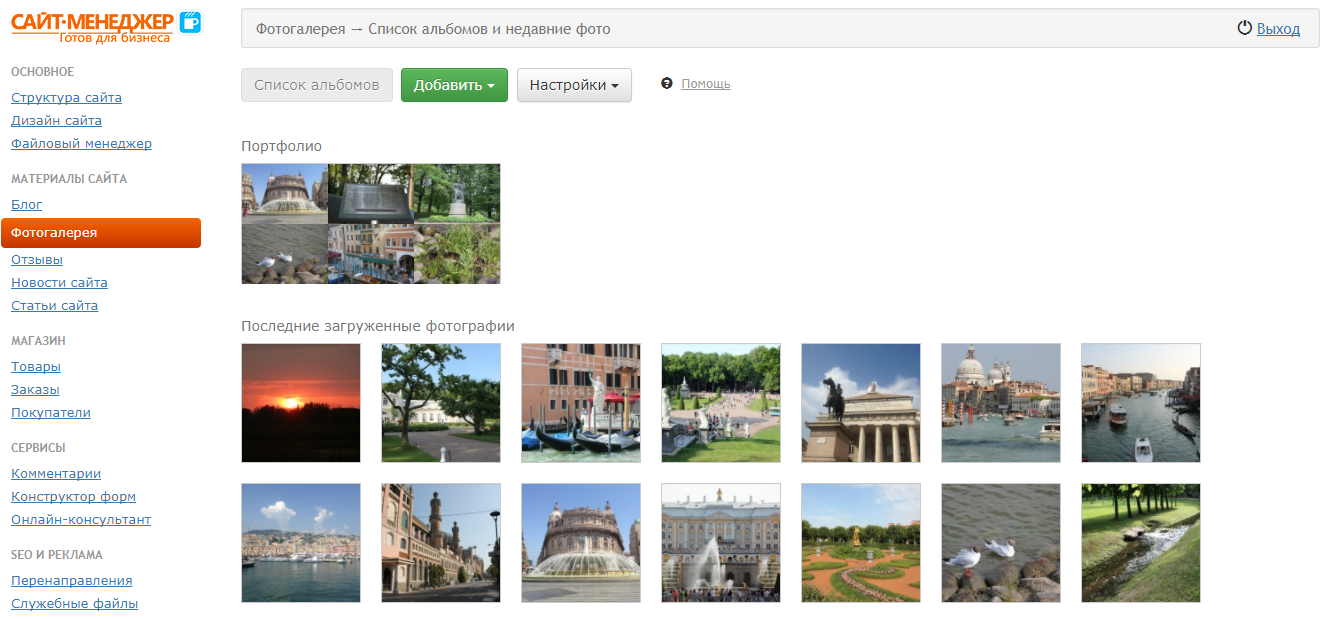Go to Дизайн сайта
The width and height of the screenshot is (1321, 619).
[x=56, y=121]
